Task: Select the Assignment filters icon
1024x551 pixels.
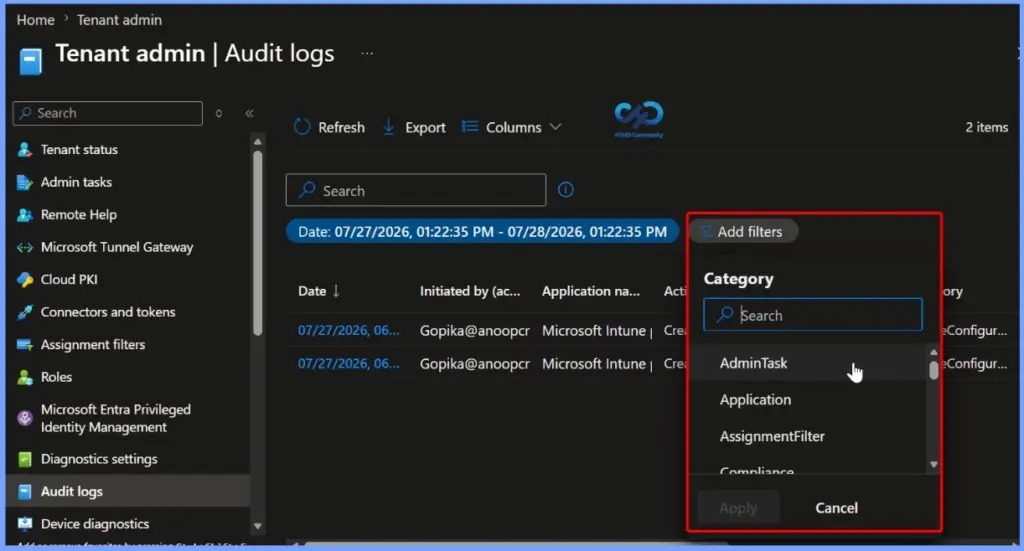Action: point(25,345)
